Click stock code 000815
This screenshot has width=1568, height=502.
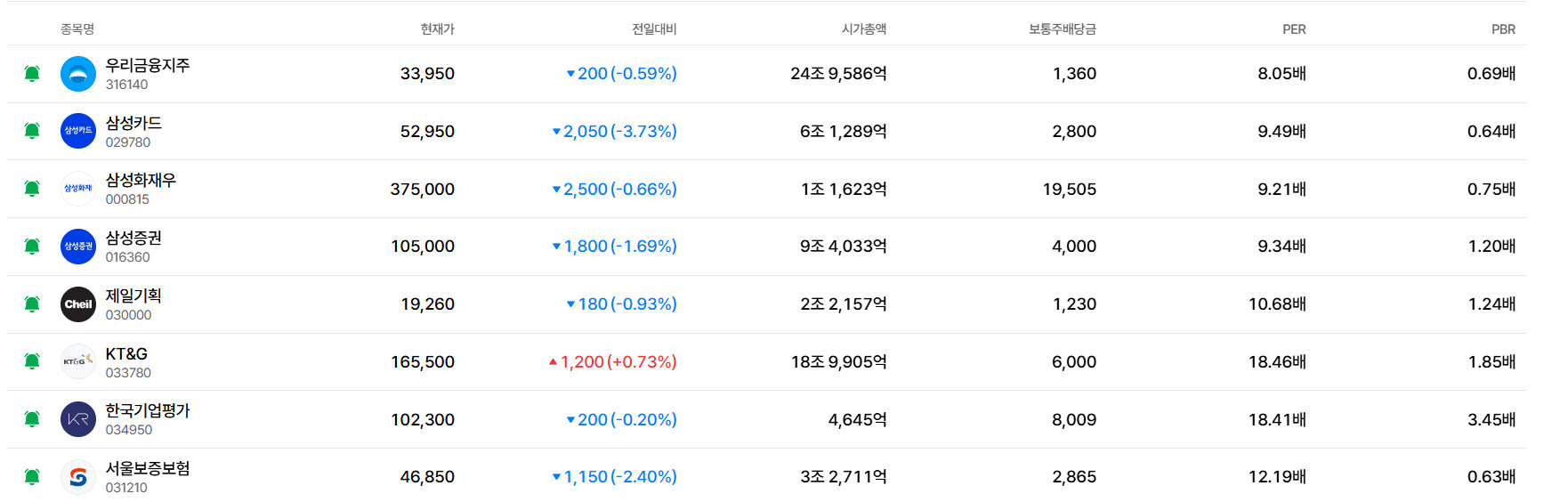click(127, 199)
